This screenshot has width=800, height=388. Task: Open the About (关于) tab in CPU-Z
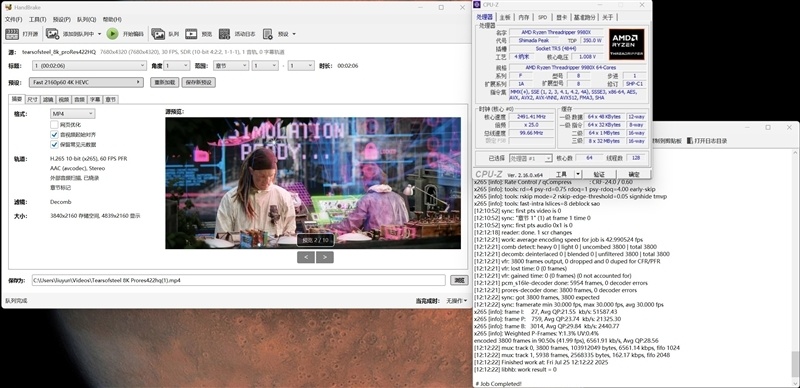point(607,17)
